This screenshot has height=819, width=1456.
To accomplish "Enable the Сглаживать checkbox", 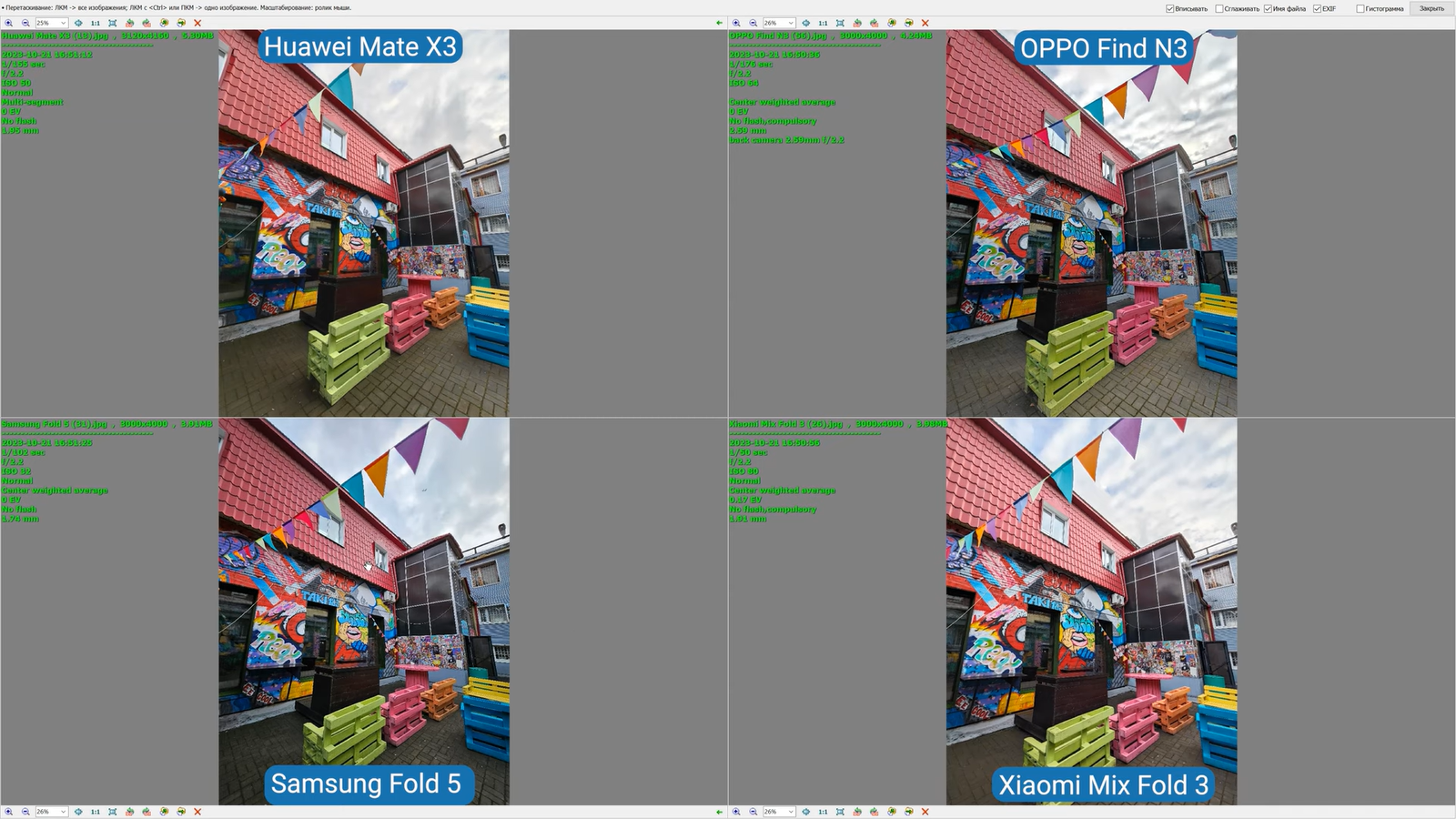I will click(1219, 8).
